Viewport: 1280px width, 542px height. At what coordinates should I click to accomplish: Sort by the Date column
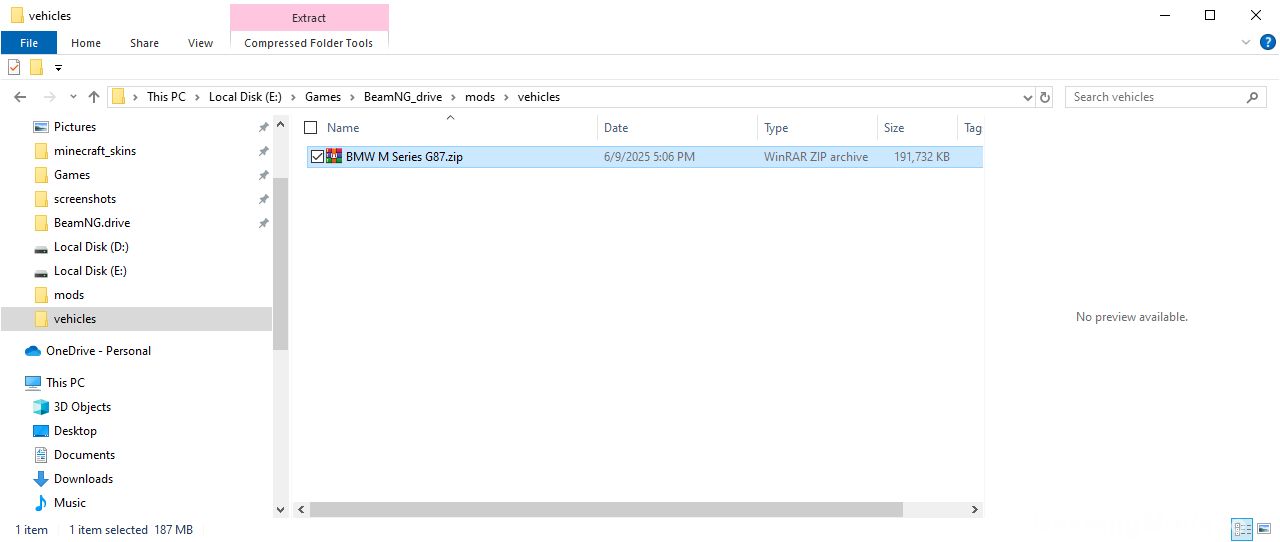coord(616,127)
